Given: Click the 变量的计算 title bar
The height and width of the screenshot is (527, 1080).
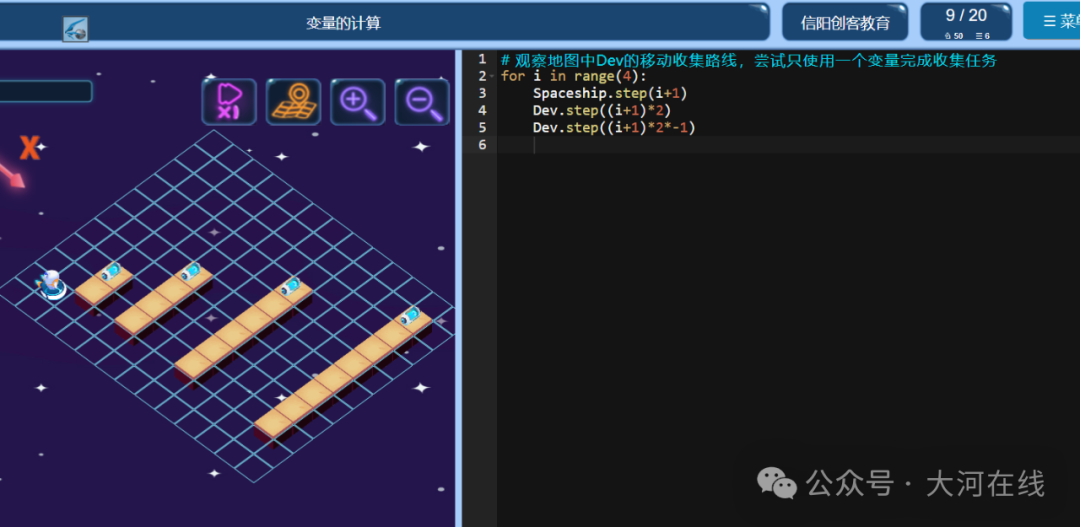Looking at the screenshot, I should pos(344,23).
